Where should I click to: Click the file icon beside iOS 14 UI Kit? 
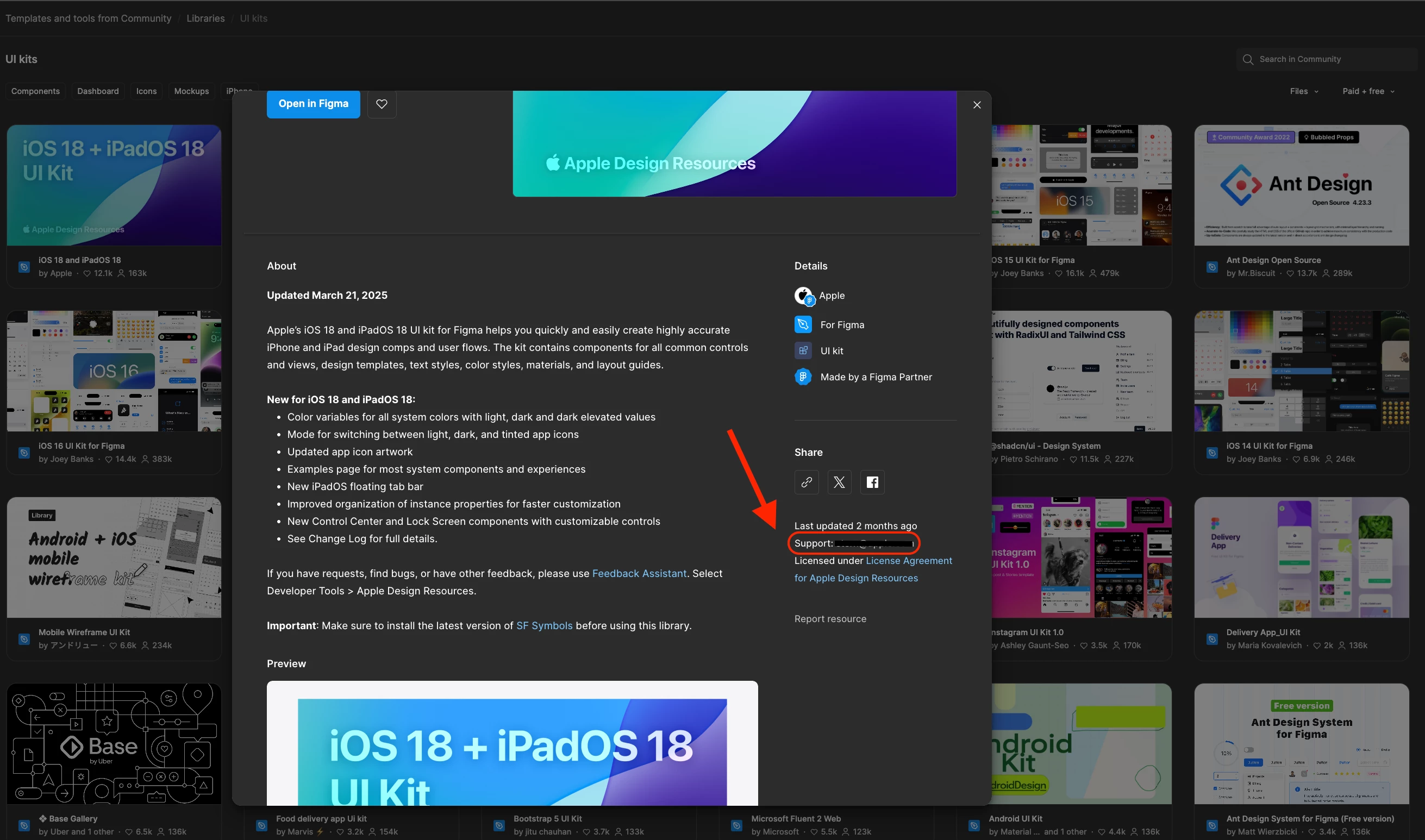coord(1211,452)
